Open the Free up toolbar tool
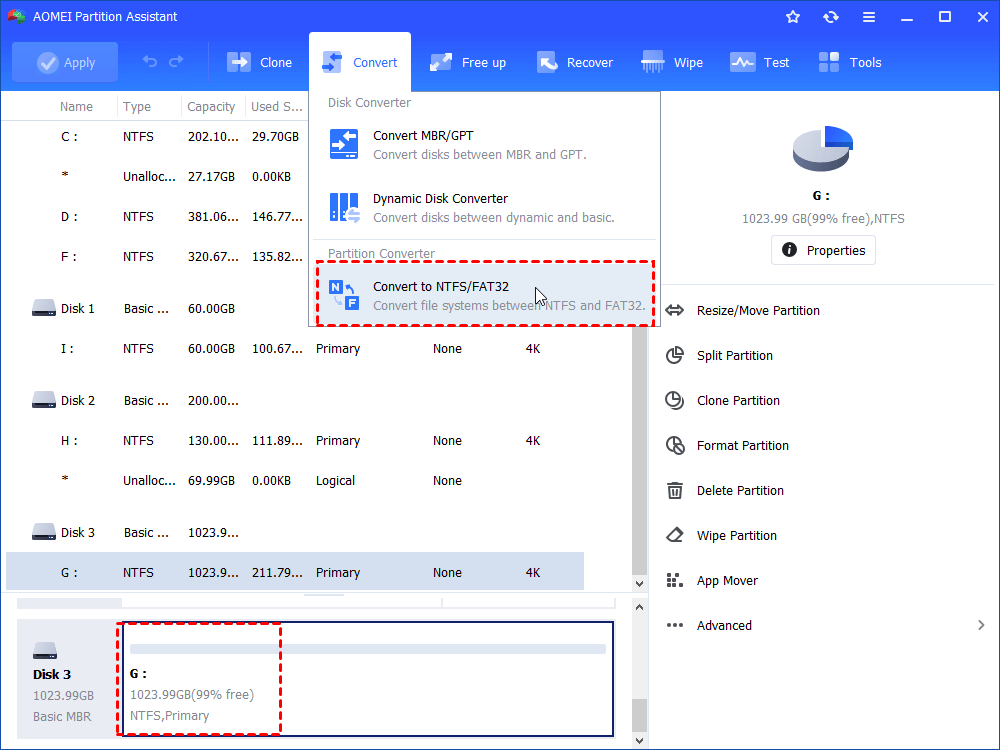Viewport: 1000px width, 750px height. coord(467,62)
